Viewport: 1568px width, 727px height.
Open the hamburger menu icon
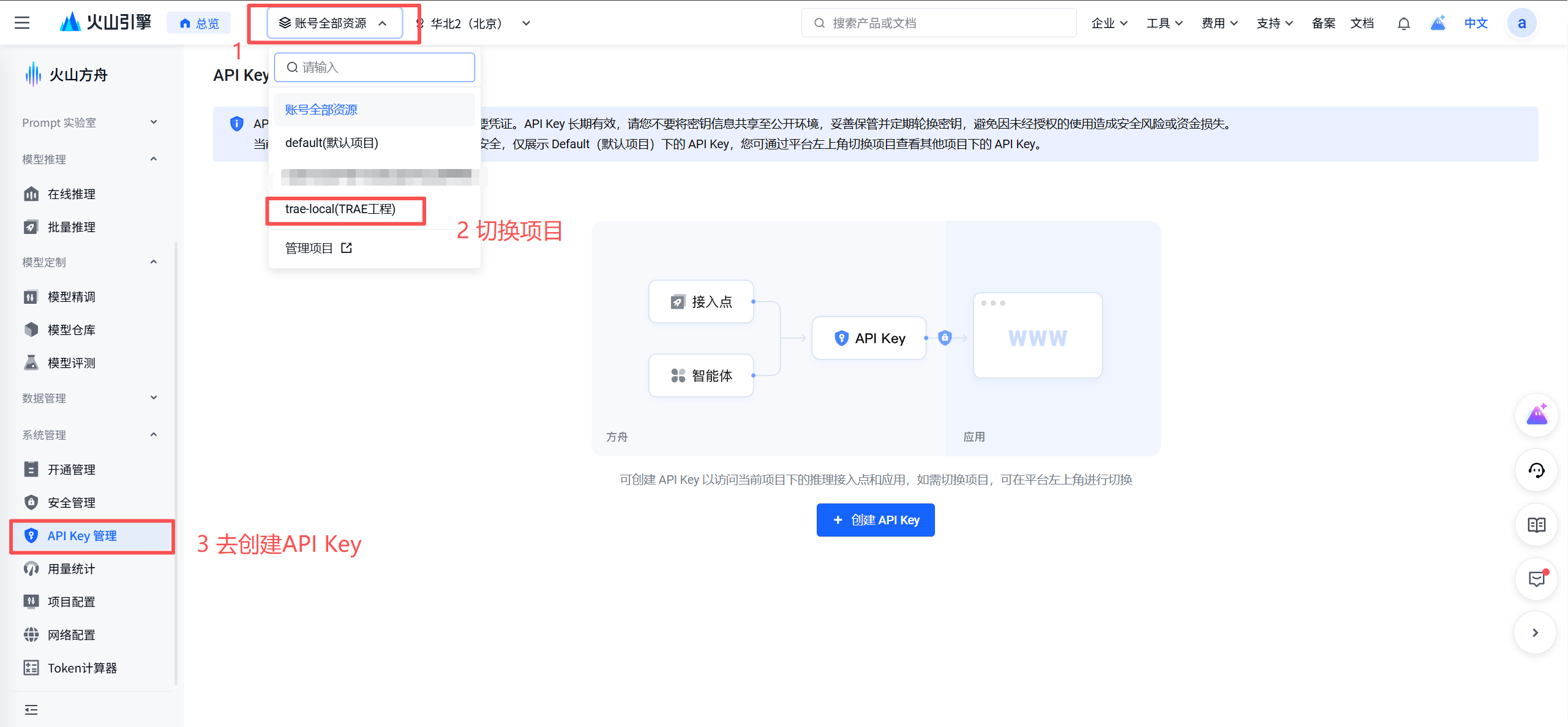tap(22, 23)
